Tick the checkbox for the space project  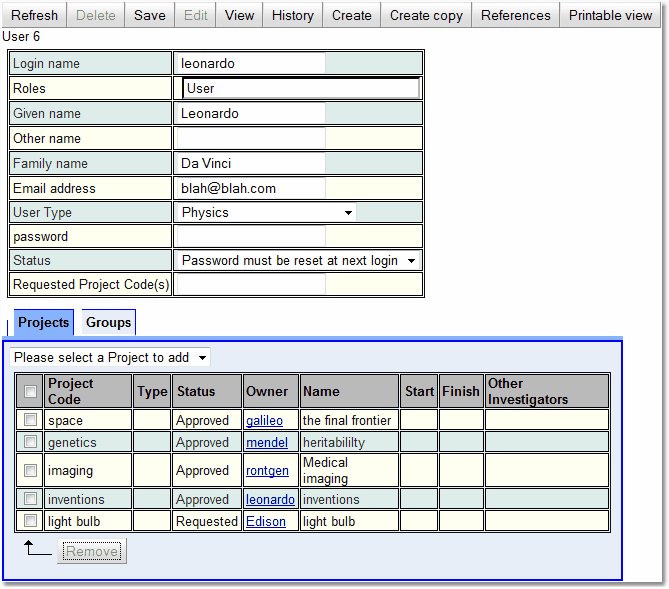pos(31,420)
